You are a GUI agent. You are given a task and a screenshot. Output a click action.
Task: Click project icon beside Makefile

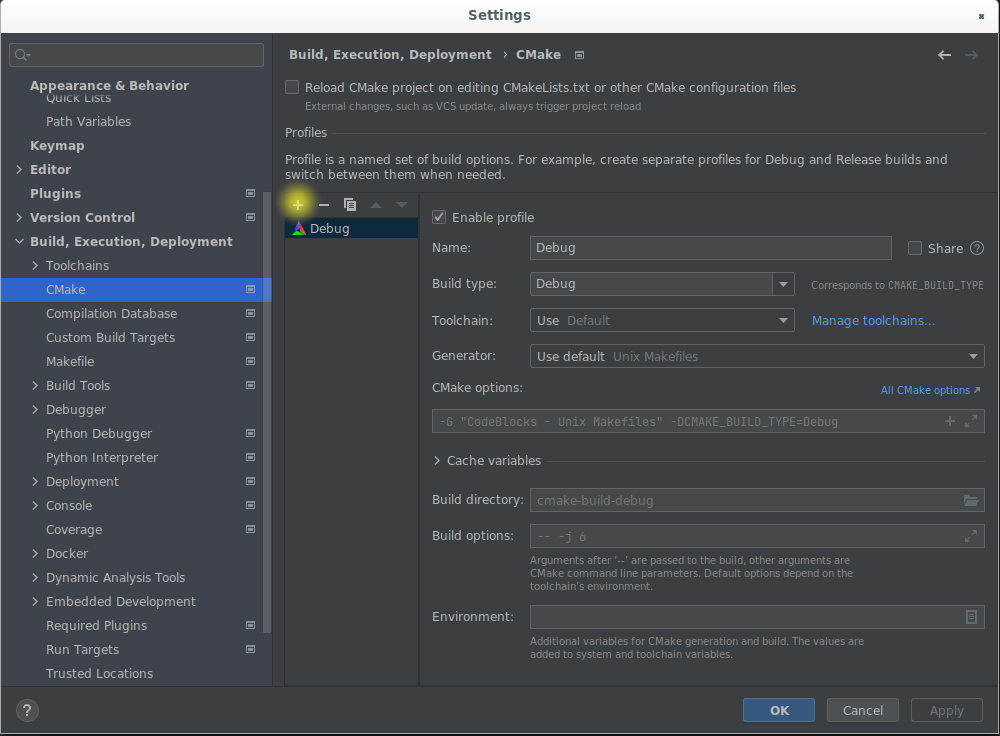tap(251, 362)
